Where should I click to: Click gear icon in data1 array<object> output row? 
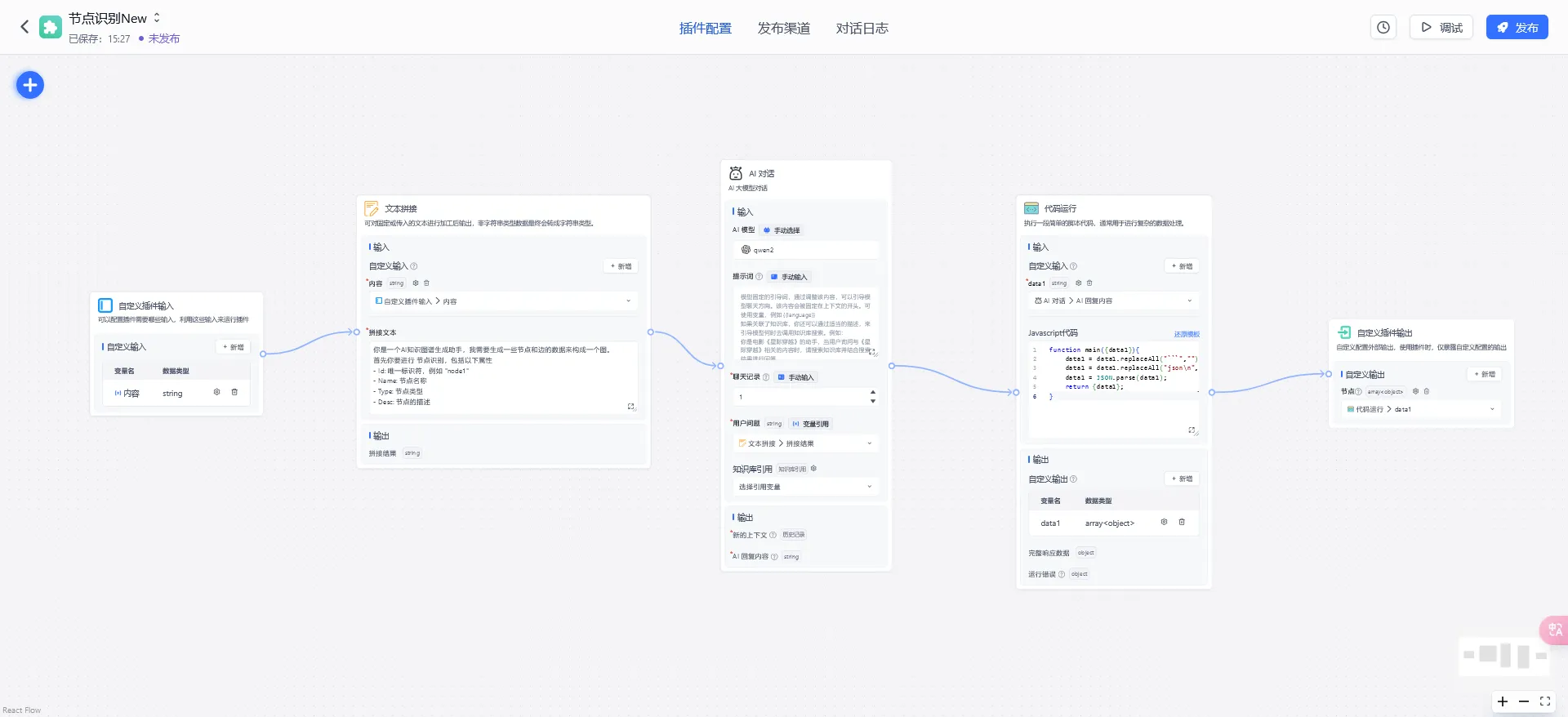click(1164, 522)
